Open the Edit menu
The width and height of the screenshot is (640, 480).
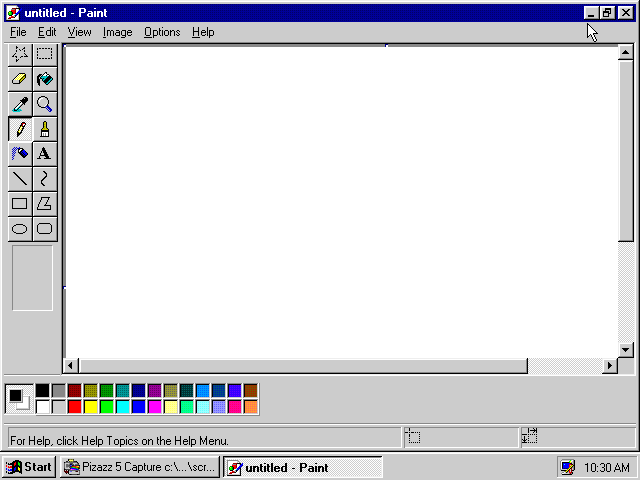(47, 32)
